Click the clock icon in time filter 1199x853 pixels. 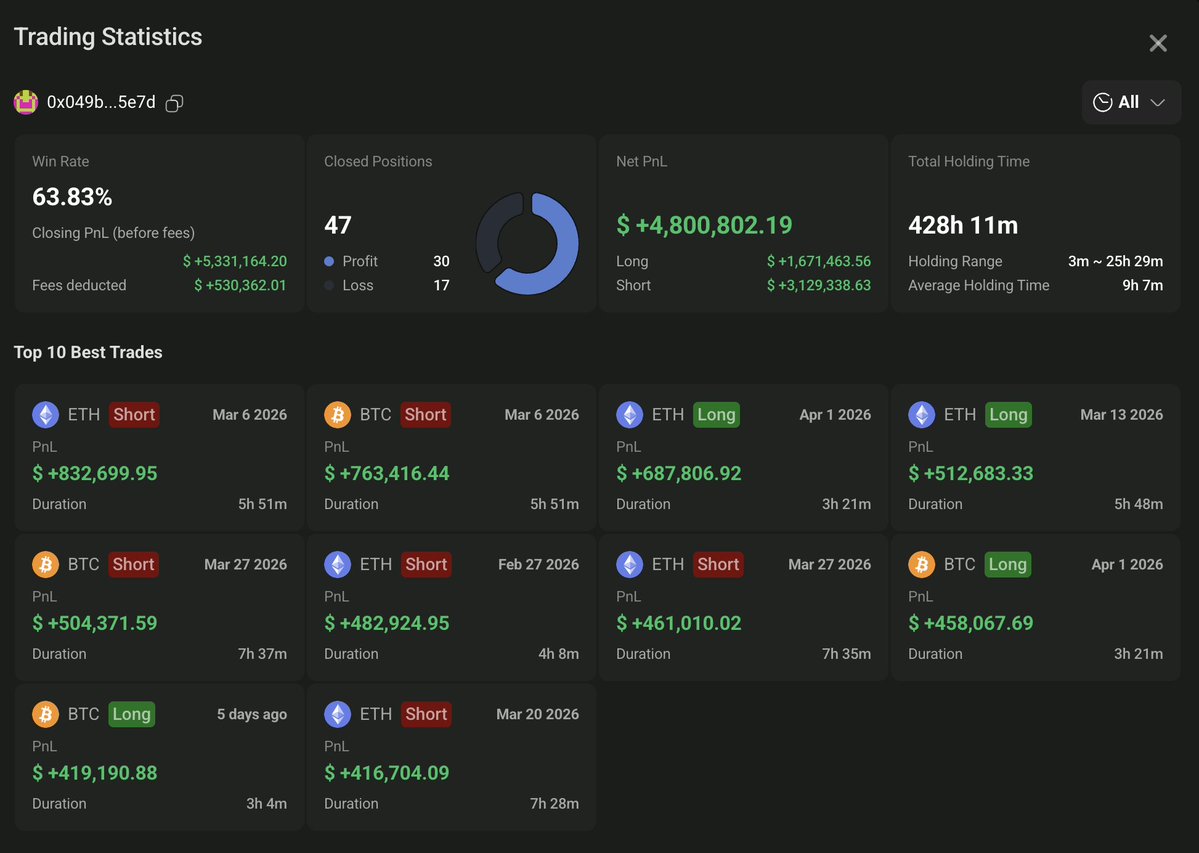[1102, 102]
